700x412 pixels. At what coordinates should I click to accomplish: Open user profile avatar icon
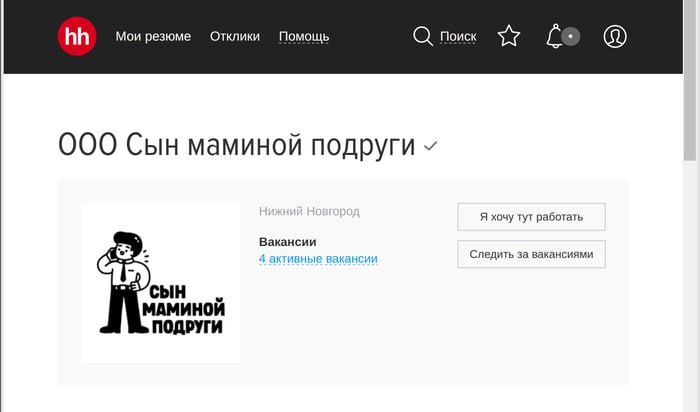[x=615, y=36]
